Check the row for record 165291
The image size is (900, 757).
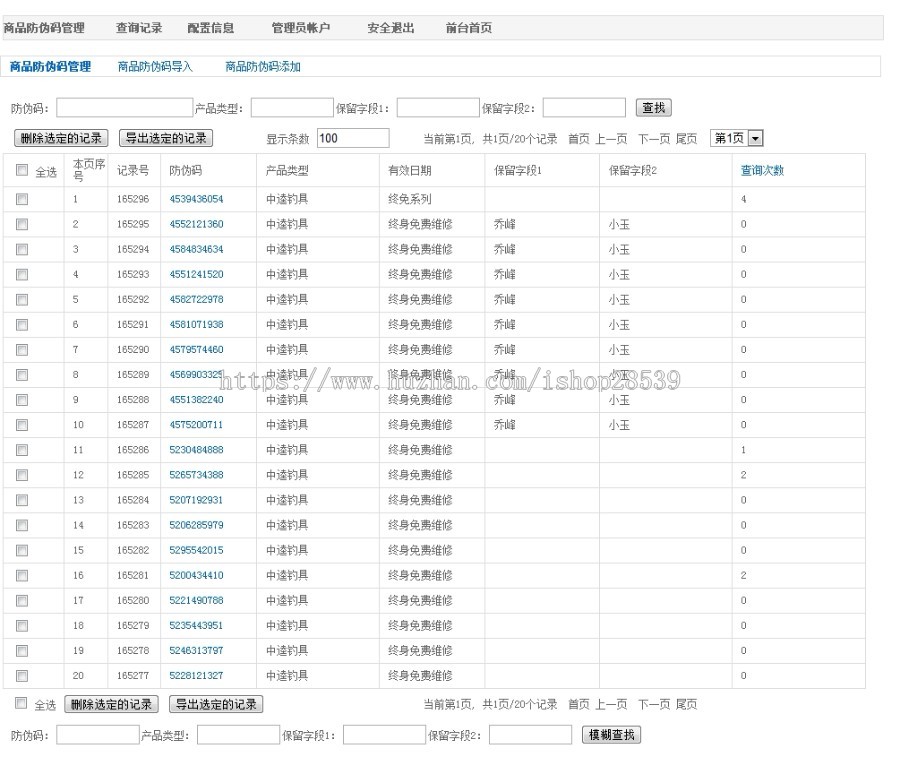click(x=22, y=325)
